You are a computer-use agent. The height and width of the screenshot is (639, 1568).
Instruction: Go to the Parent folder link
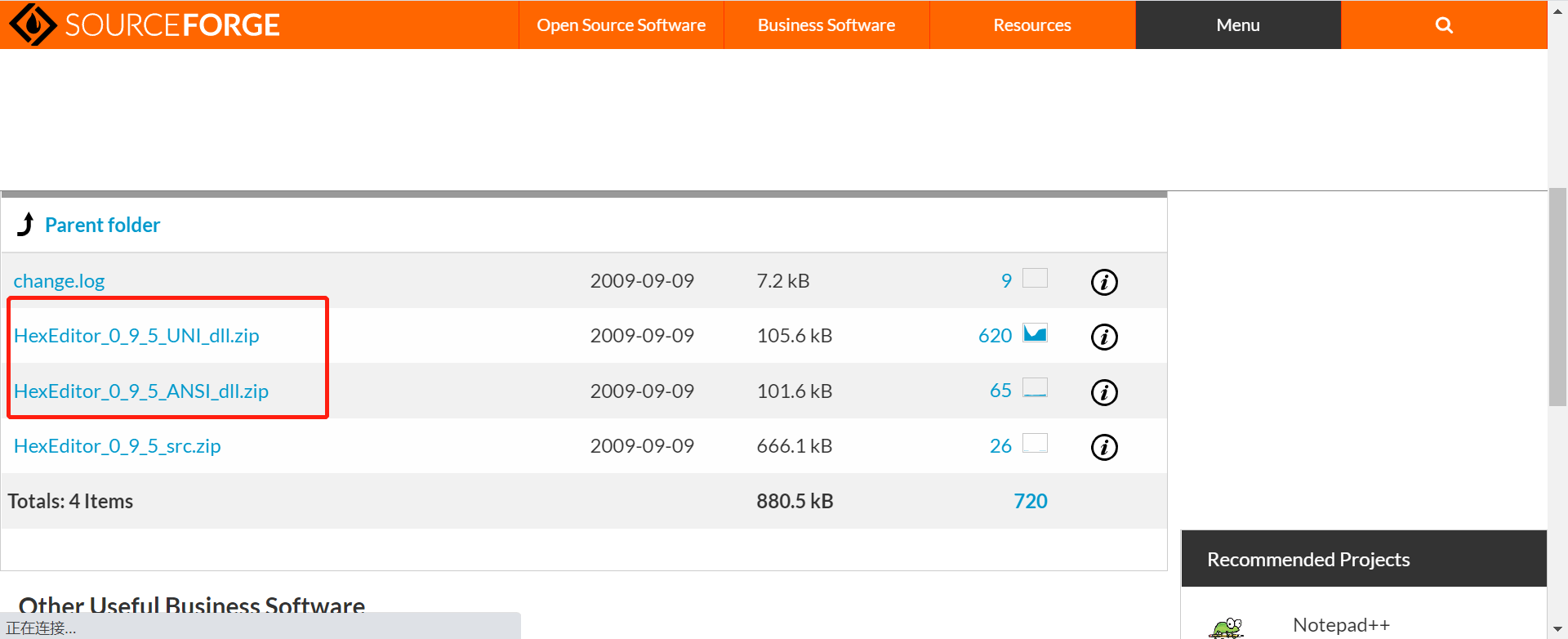coord(102,225)
